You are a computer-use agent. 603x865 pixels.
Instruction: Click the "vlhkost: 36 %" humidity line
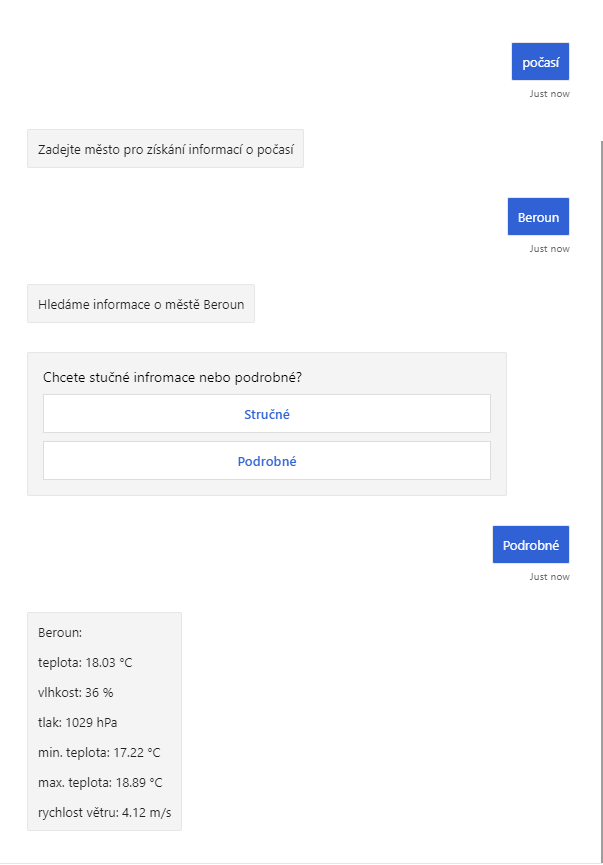[76, 692]
